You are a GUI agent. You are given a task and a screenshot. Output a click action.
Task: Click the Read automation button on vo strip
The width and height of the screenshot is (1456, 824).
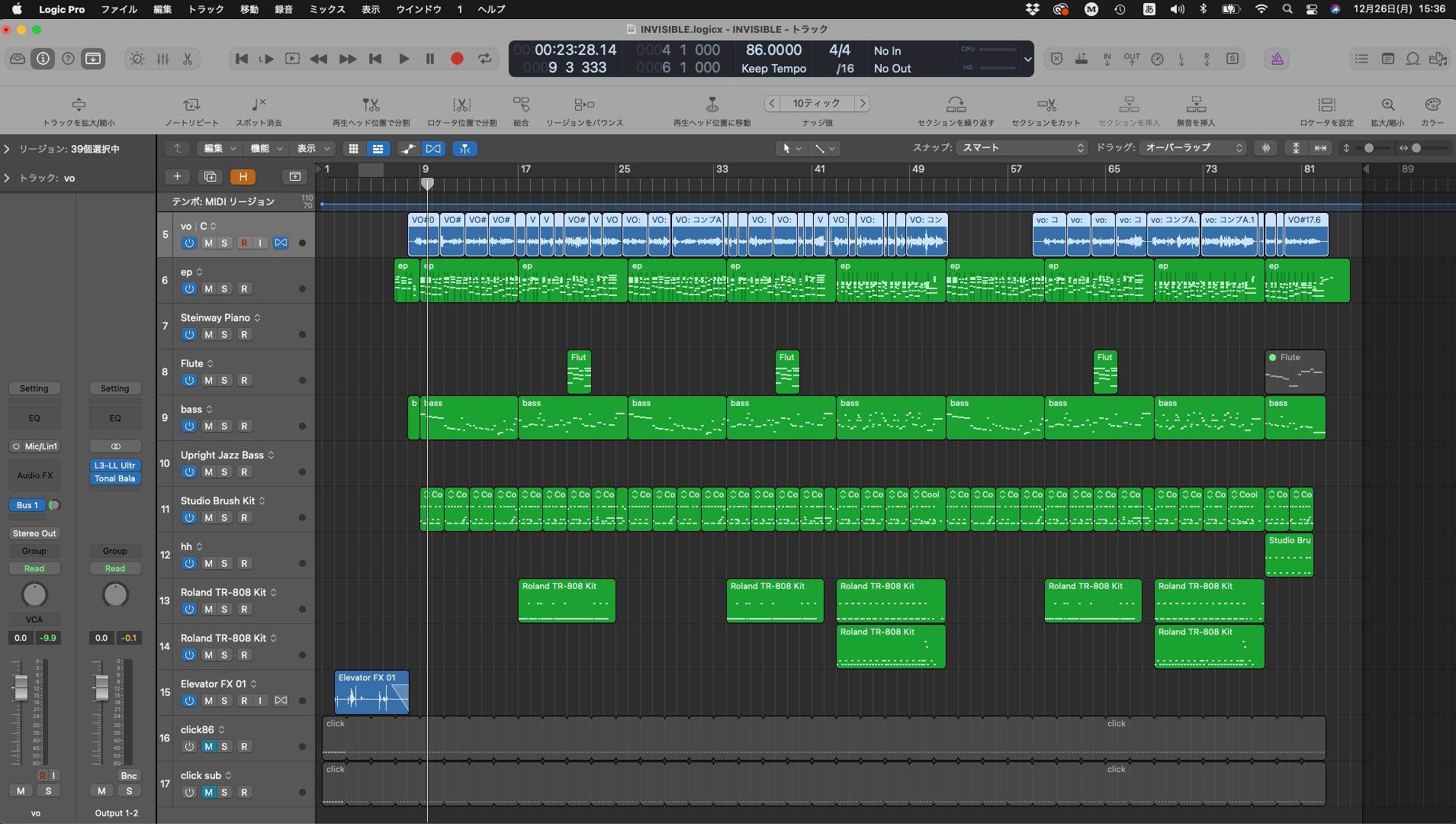tap(34, 568)
